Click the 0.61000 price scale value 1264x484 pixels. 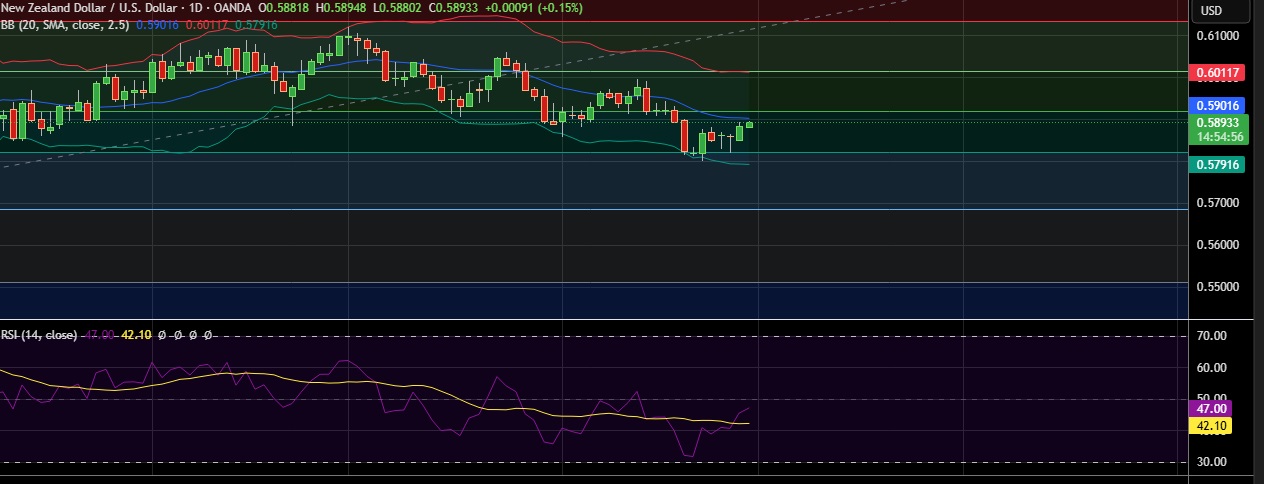click(1219, 35)
